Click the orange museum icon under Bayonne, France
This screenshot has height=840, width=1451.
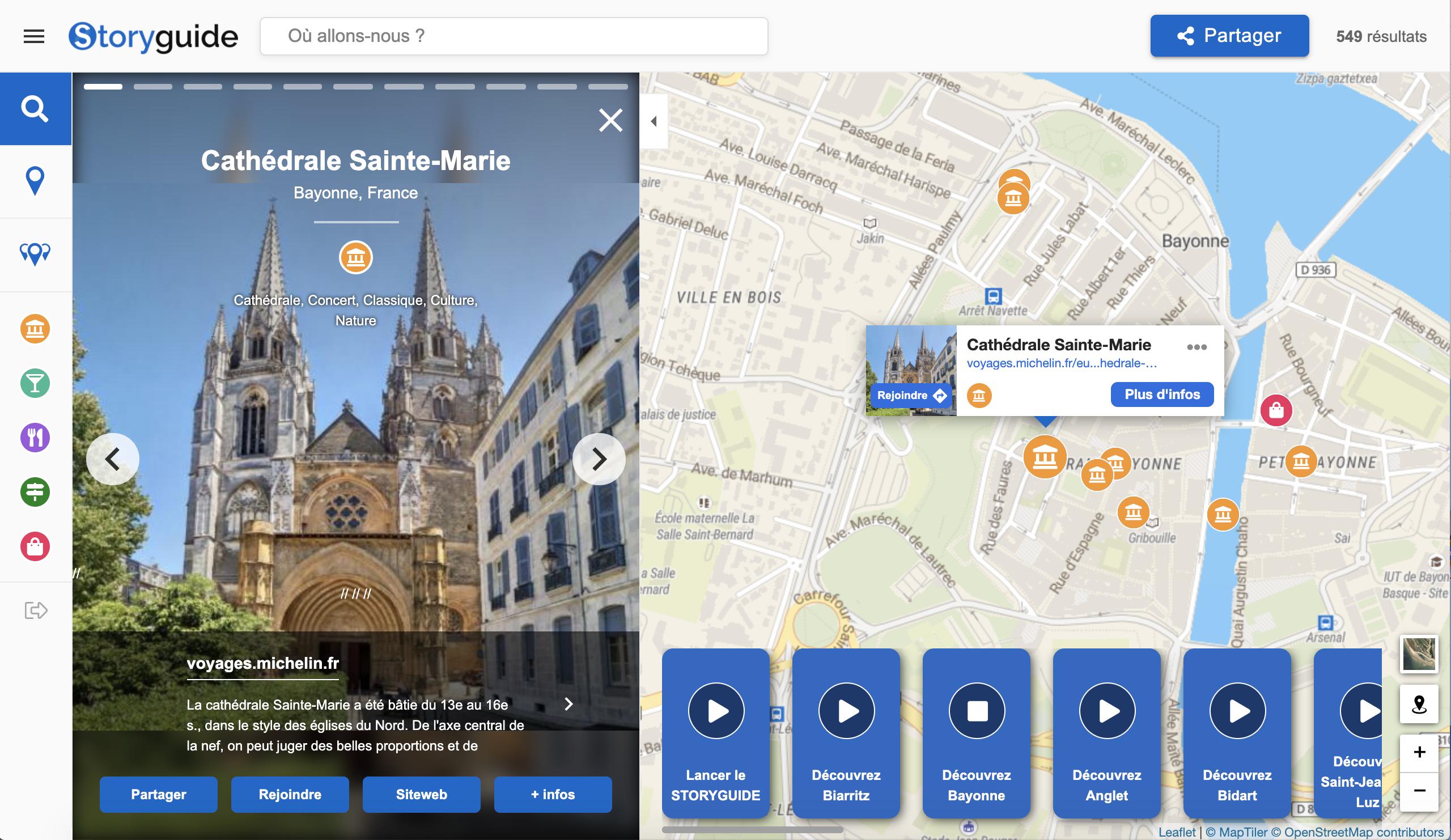[x=356, y=257]
